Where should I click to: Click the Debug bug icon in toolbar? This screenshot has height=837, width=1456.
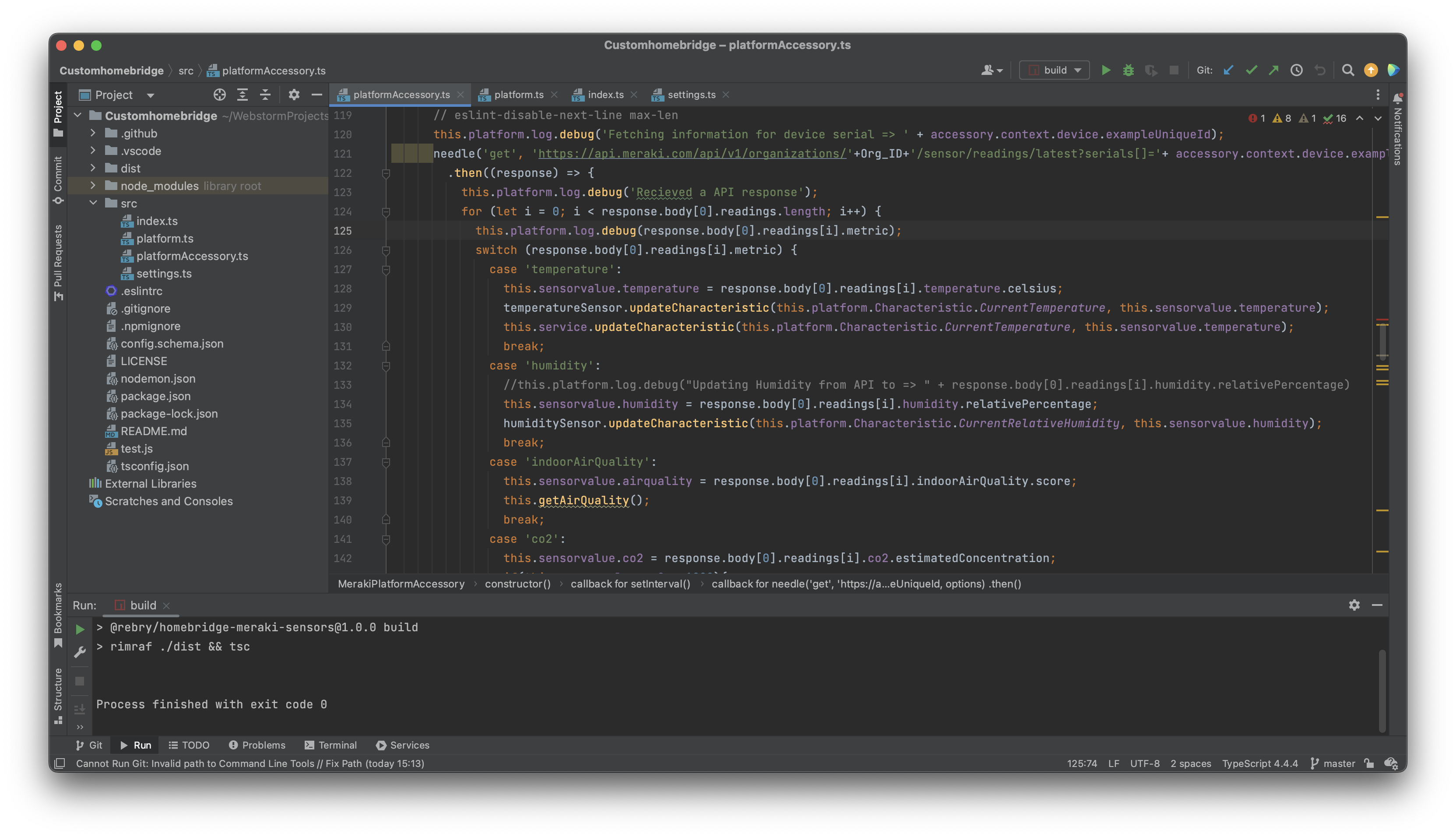pyautogui.click(x=1129, y=70)
